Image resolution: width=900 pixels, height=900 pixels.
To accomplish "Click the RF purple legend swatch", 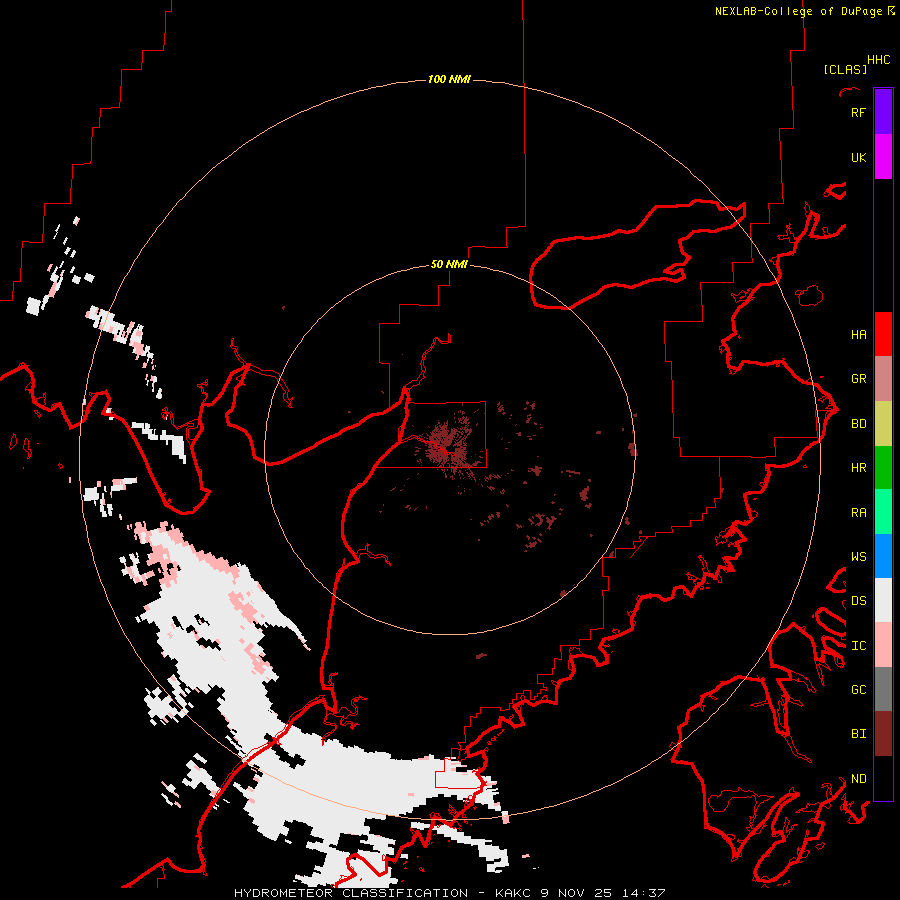I will tap(883, 112).
